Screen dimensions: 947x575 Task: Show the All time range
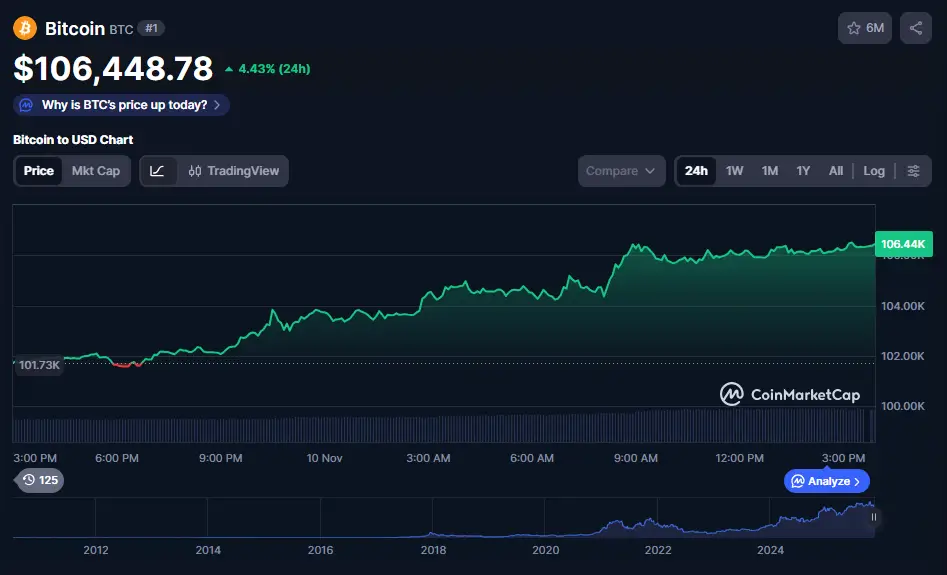click(x=836, y=171)
